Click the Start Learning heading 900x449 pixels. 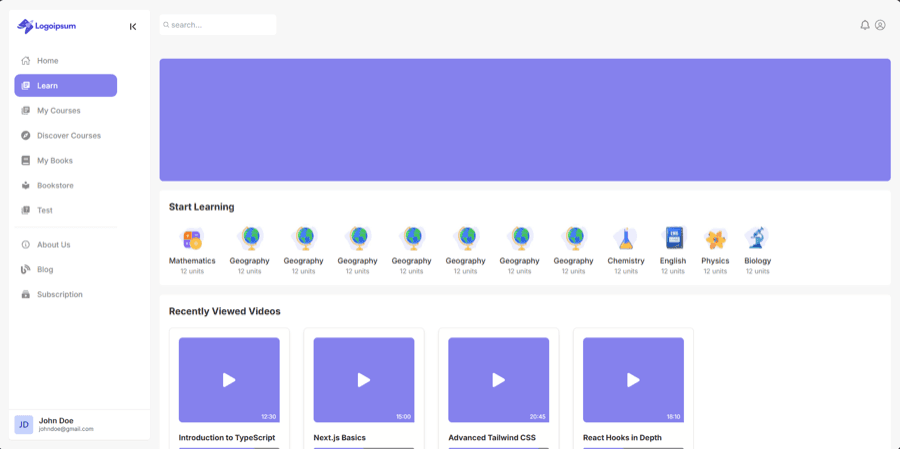pos(201,207)
